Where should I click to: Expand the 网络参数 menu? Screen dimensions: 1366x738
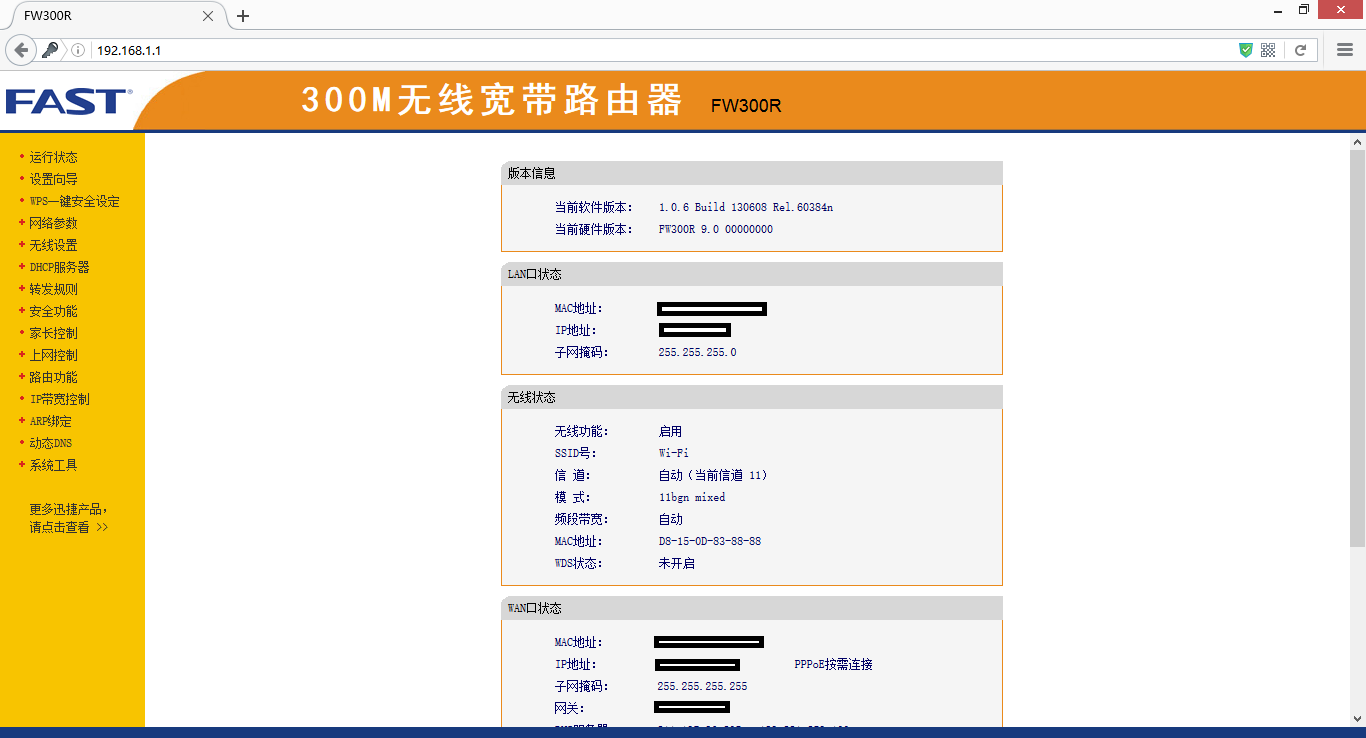(x=53, y=223)
